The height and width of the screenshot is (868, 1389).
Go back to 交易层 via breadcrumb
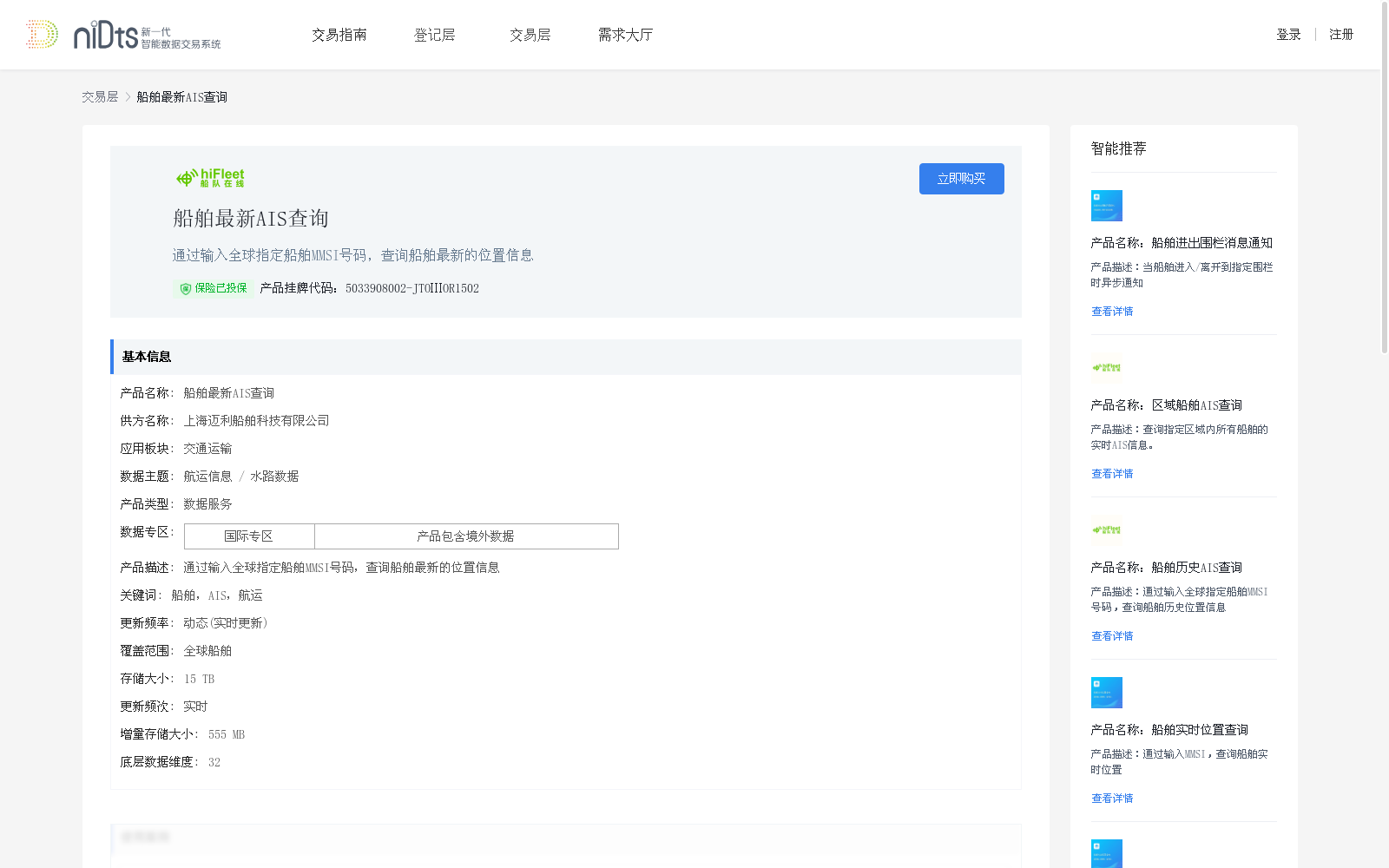pos(100,97)
